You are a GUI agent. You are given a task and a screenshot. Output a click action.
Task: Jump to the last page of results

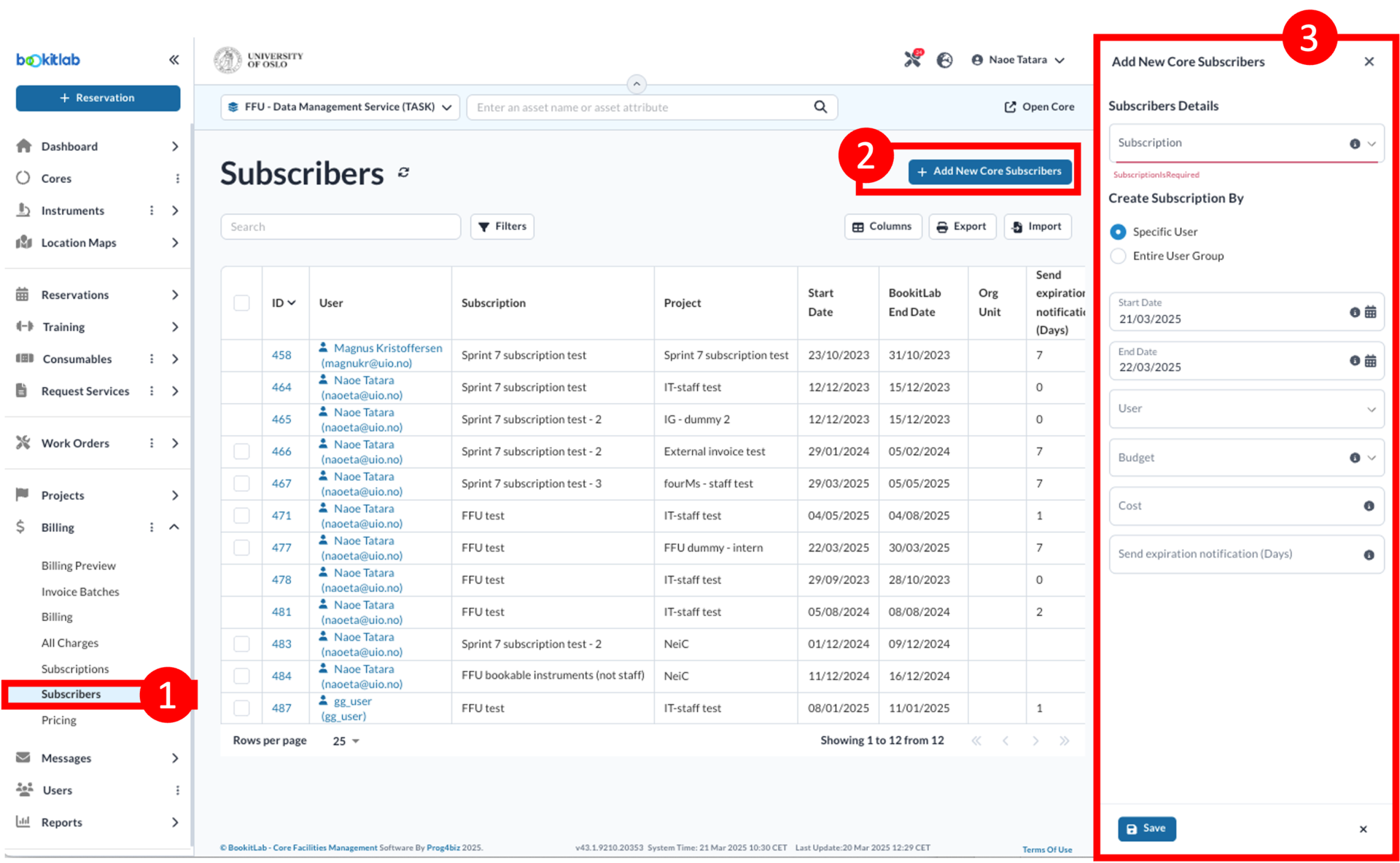click(1065, 741)
